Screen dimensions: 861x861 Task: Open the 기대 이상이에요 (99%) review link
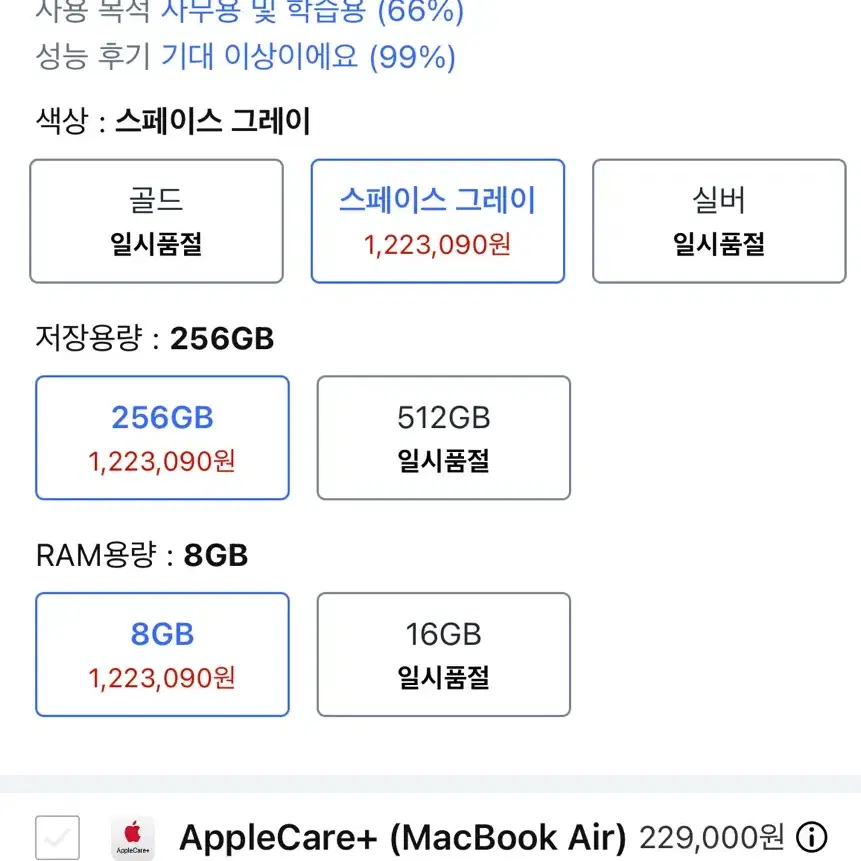coord(308,57)
